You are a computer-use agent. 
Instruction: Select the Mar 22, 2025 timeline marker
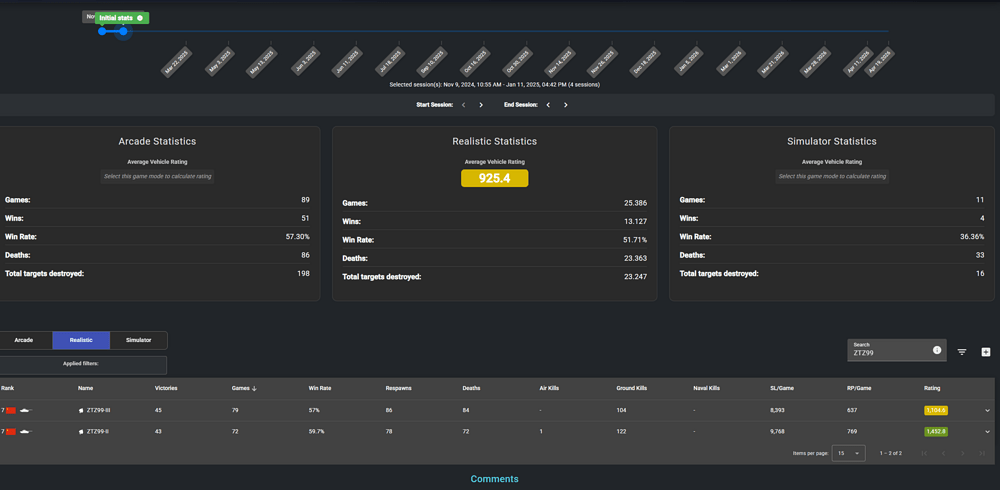177,63
